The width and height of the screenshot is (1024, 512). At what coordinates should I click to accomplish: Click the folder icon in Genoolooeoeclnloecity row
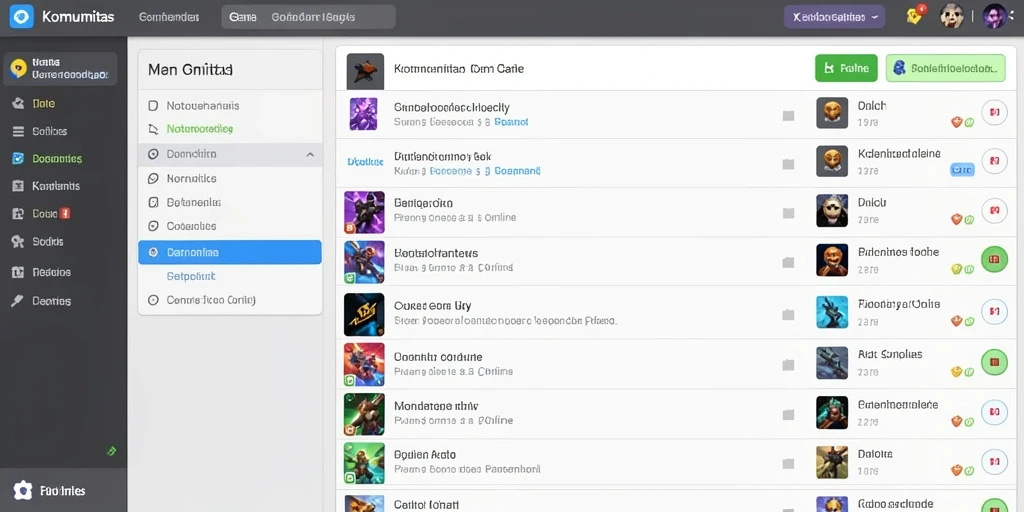pos(788,116)
